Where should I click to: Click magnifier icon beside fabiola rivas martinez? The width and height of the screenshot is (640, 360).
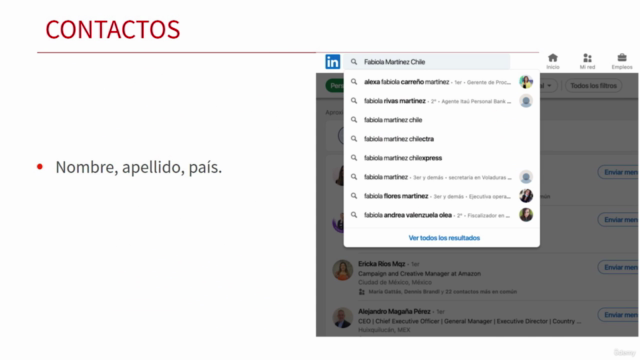(x=354, y=101)
